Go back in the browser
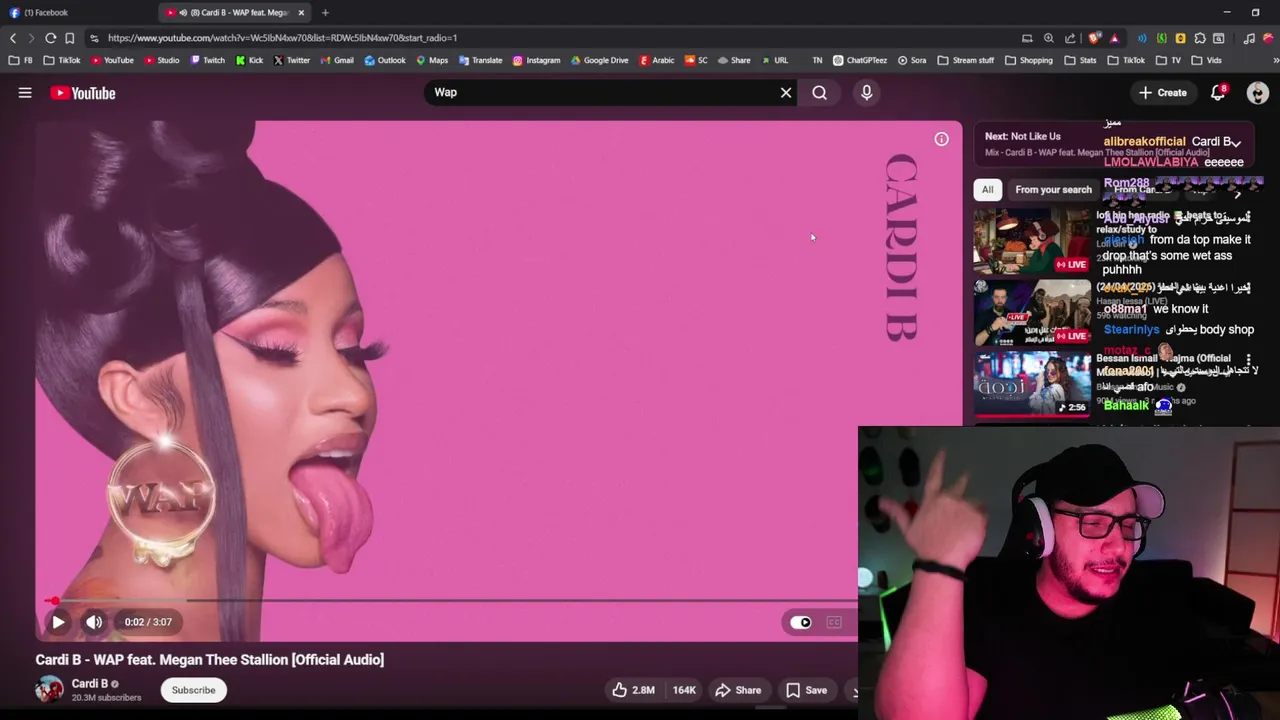The height and width of the screenshot is (720, 1280). pyautogui.click(x=13, y=38)
